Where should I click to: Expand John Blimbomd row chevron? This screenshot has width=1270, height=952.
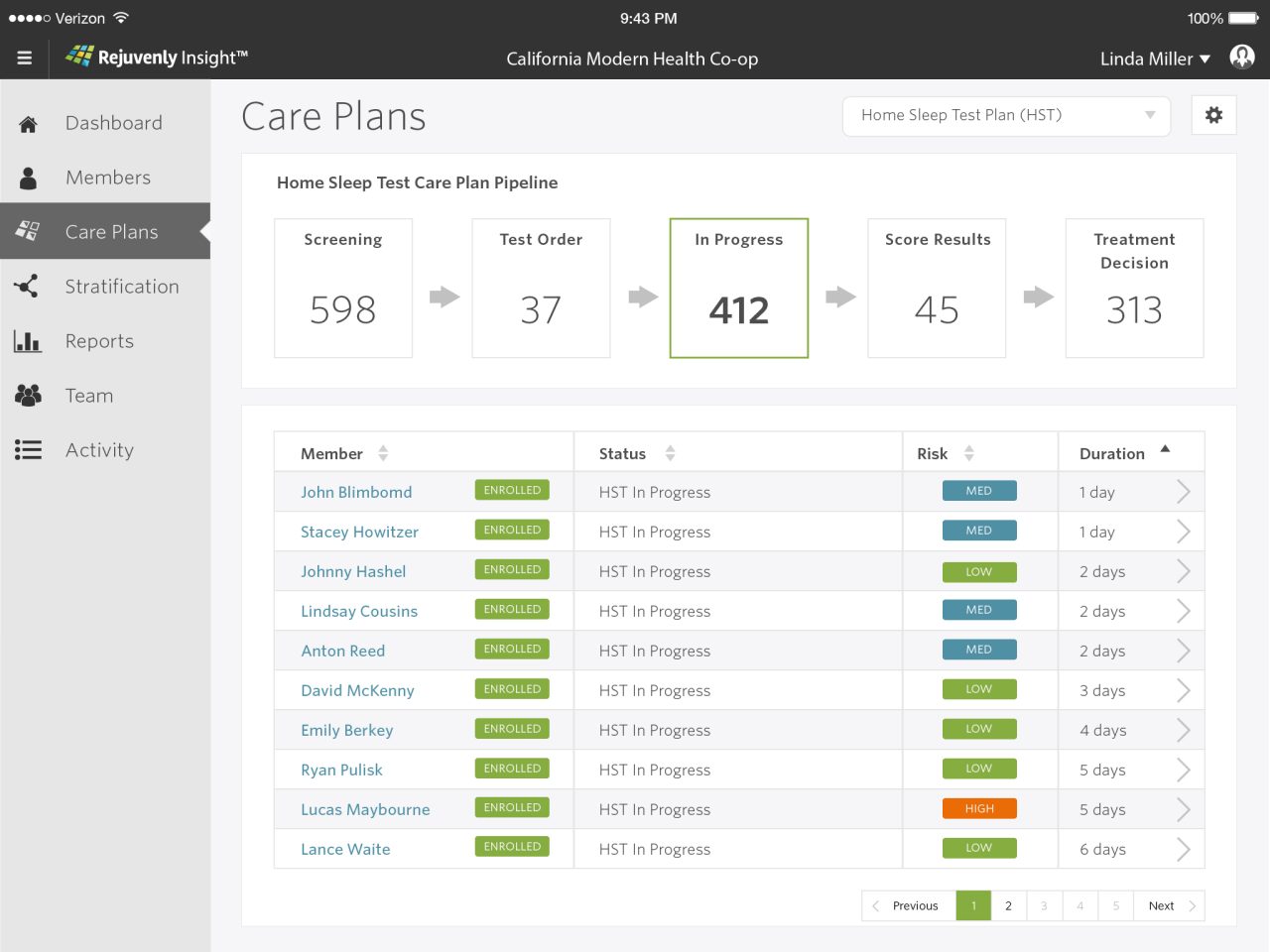(x=1183, y=492)
